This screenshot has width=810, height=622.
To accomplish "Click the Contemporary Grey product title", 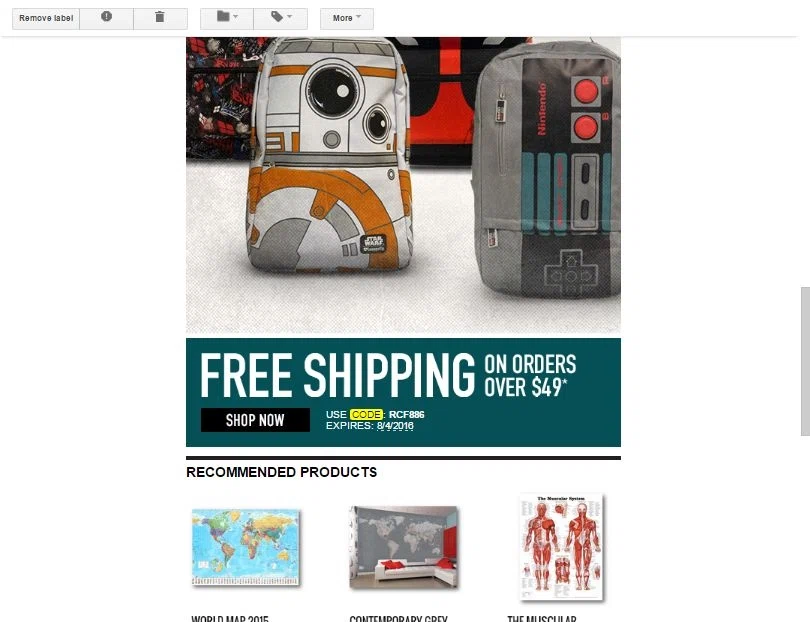I will 398,618.
